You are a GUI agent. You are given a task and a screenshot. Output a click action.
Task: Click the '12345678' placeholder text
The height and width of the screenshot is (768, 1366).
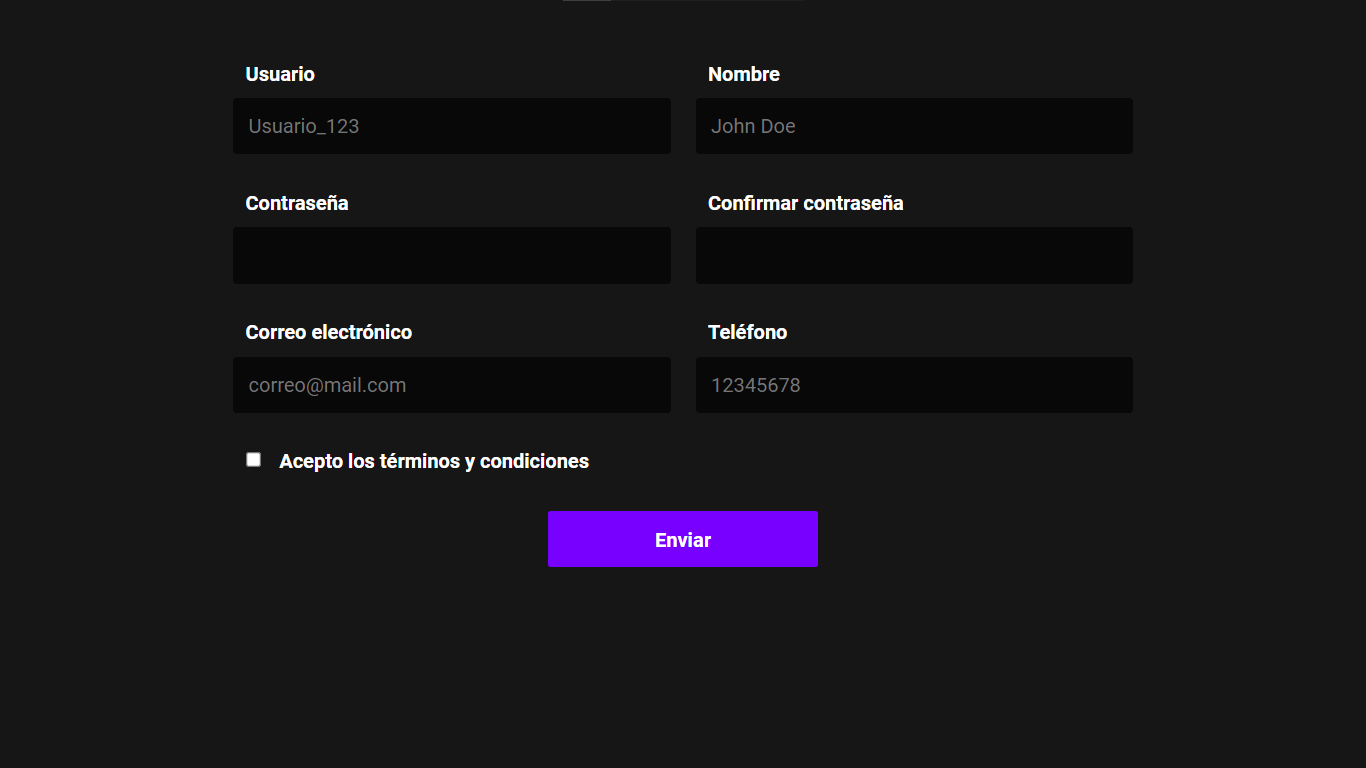click(756, 385)
